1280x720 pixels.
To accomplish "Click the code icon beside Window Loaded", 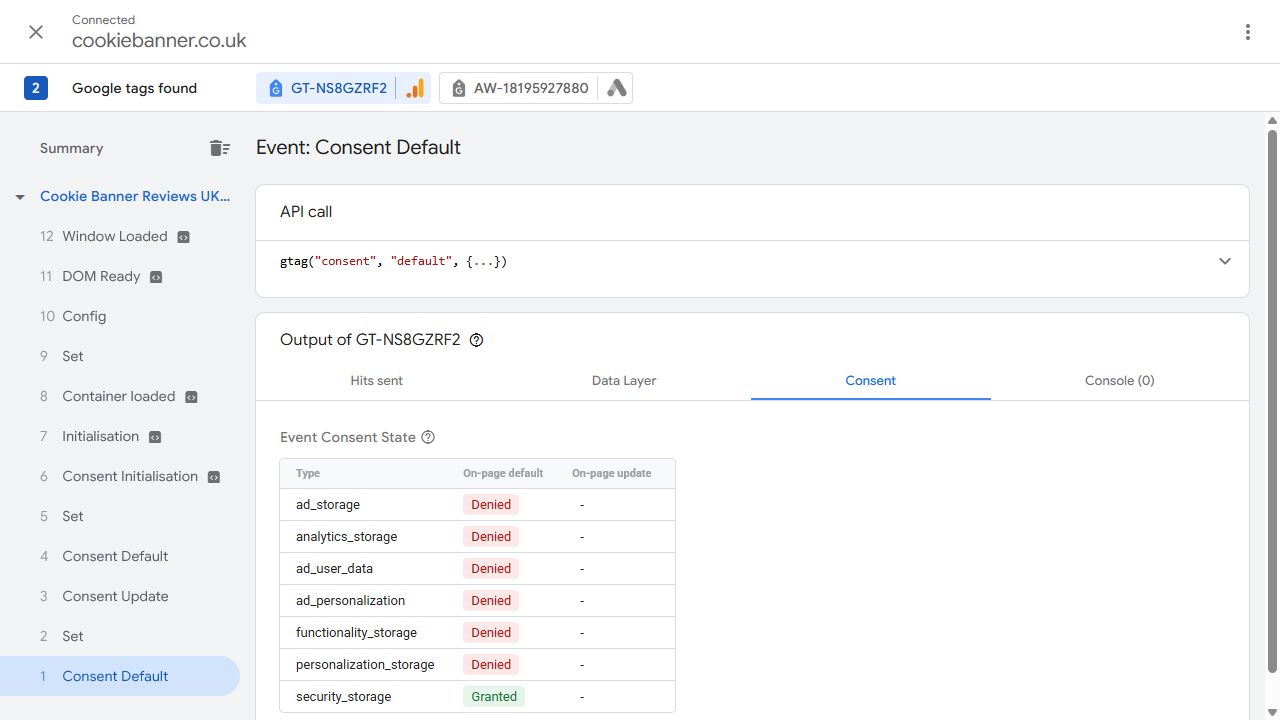I will coord(183,237).
